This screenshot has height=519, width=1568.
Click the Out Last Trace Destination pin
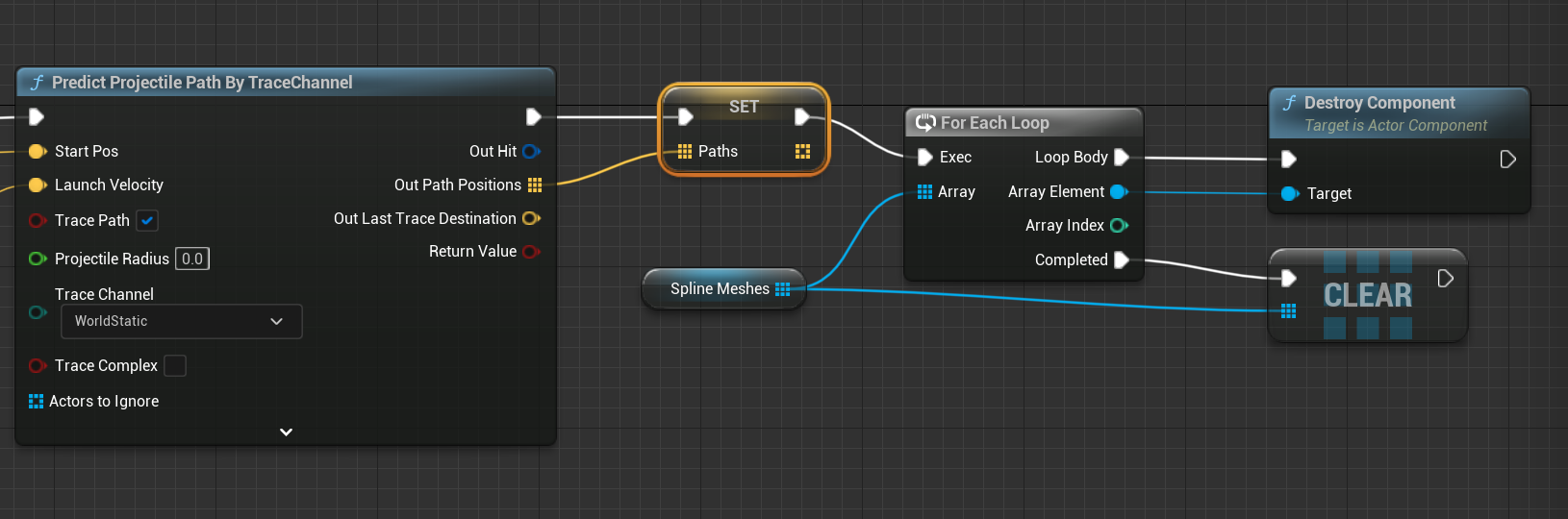[531, 218]
